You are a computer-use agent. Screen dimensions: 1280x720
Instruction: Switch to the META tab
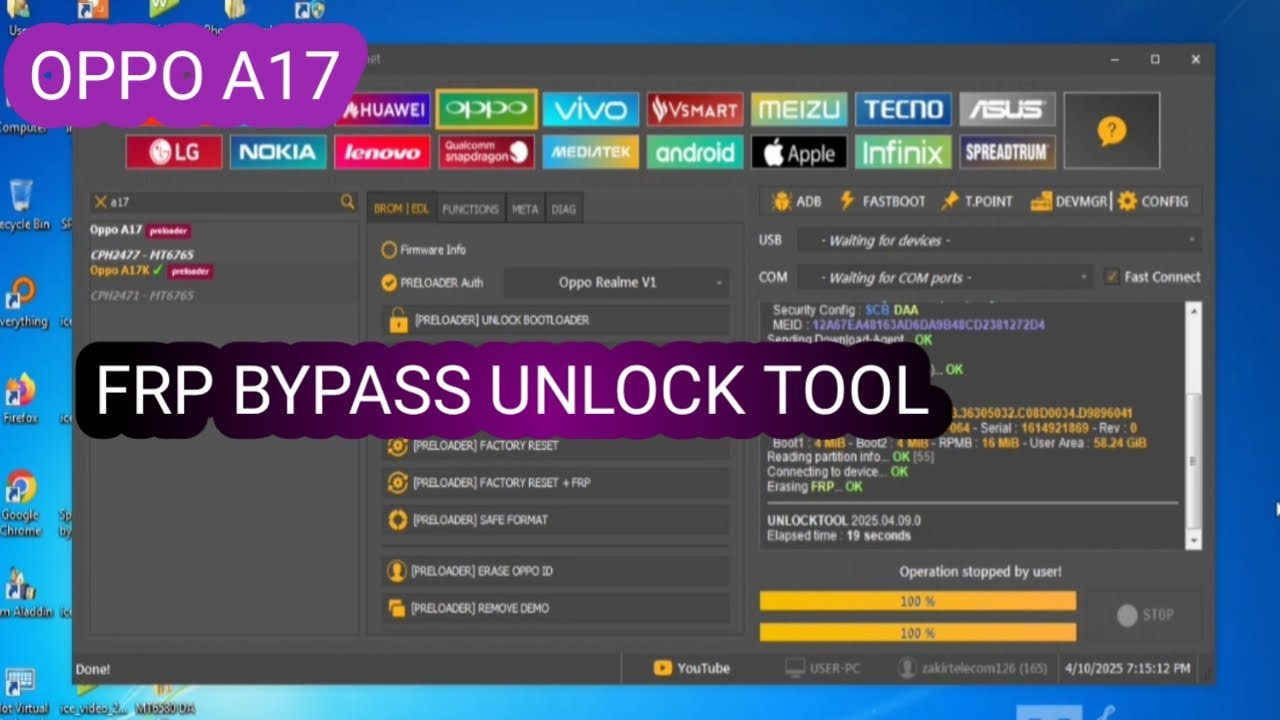point(525,209)
